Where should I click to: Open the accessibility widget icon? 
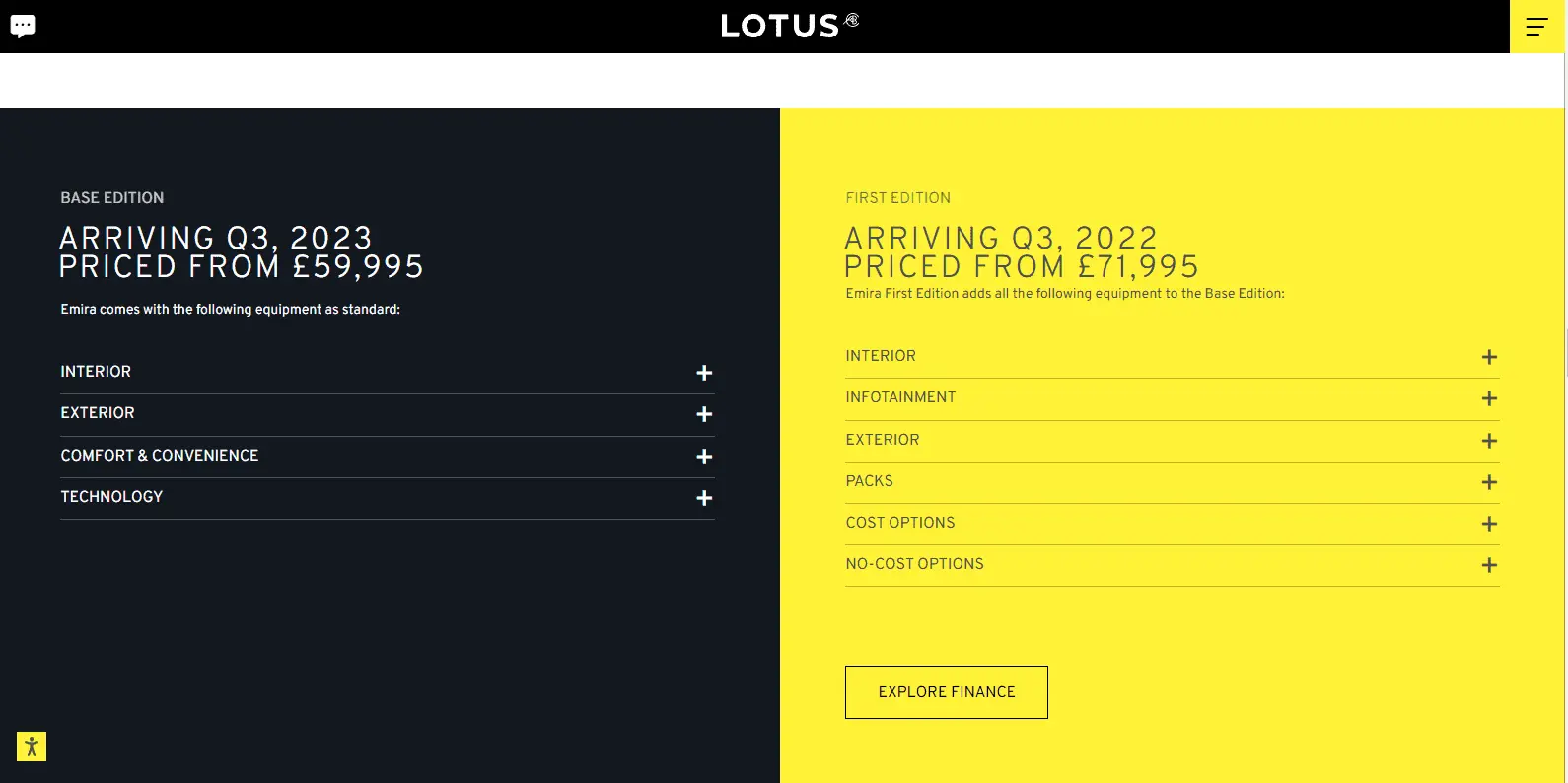click(32, 747)
